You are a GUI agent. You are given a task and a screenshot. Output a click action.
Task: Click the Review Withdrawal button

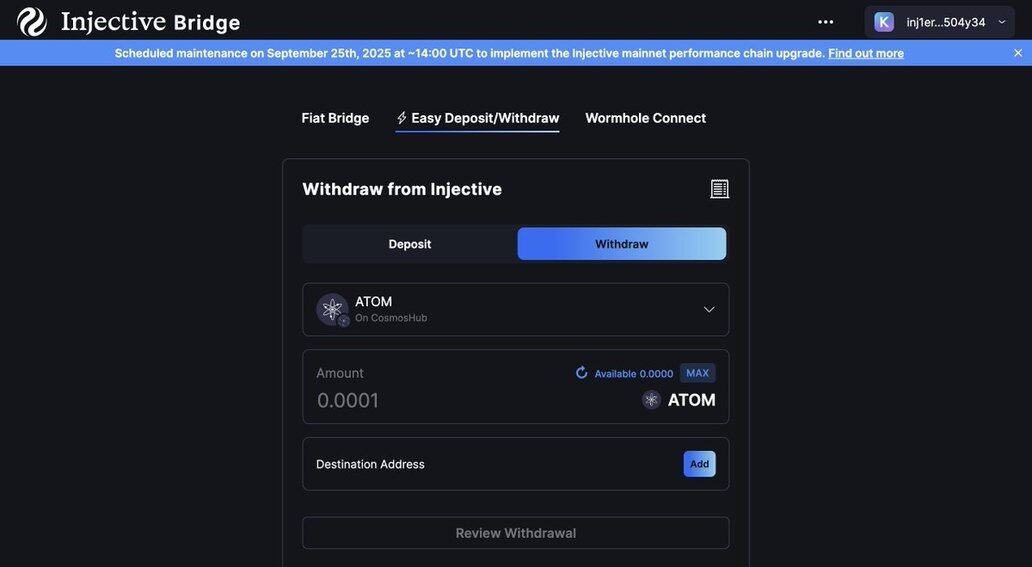515,533
